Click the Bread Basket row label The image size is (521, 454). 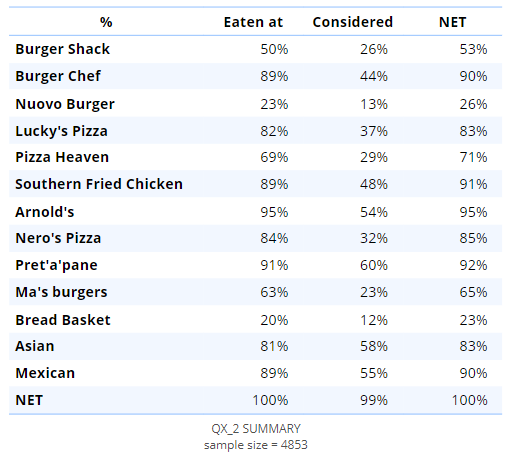pos(63,320)
